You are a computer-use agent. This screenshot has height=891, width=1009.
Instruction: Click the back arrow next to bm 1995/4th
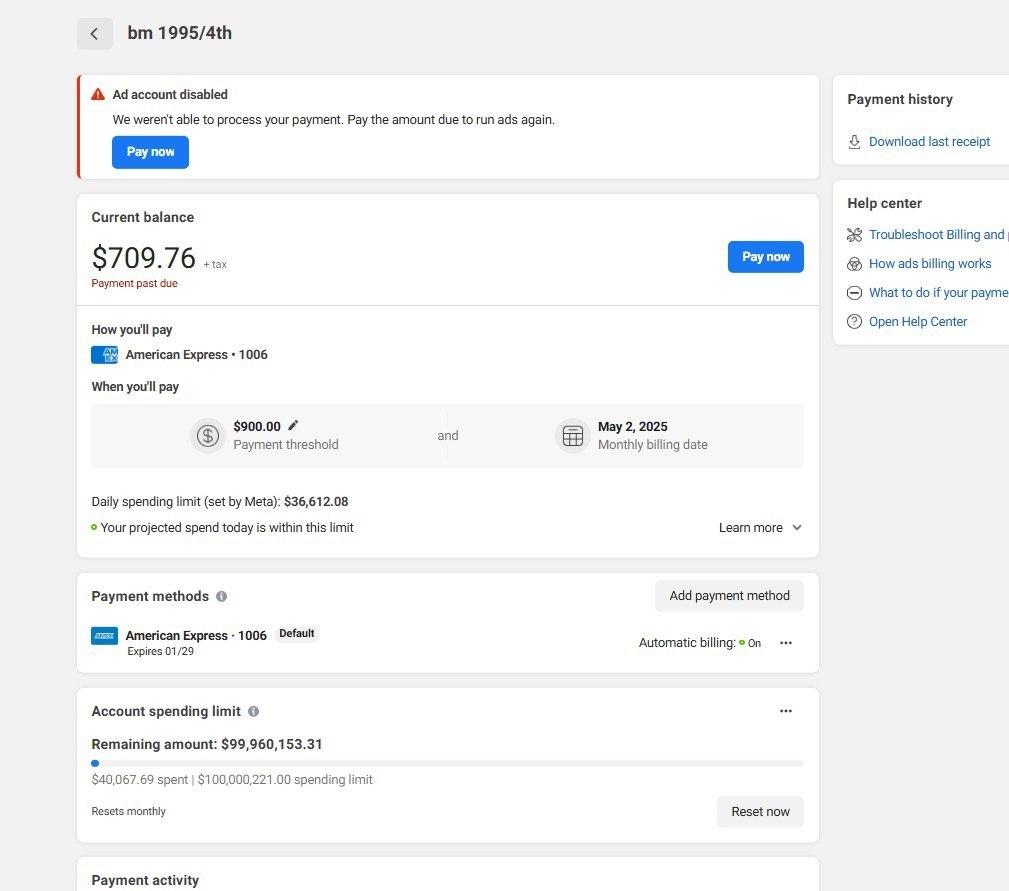tap(94, 34)
